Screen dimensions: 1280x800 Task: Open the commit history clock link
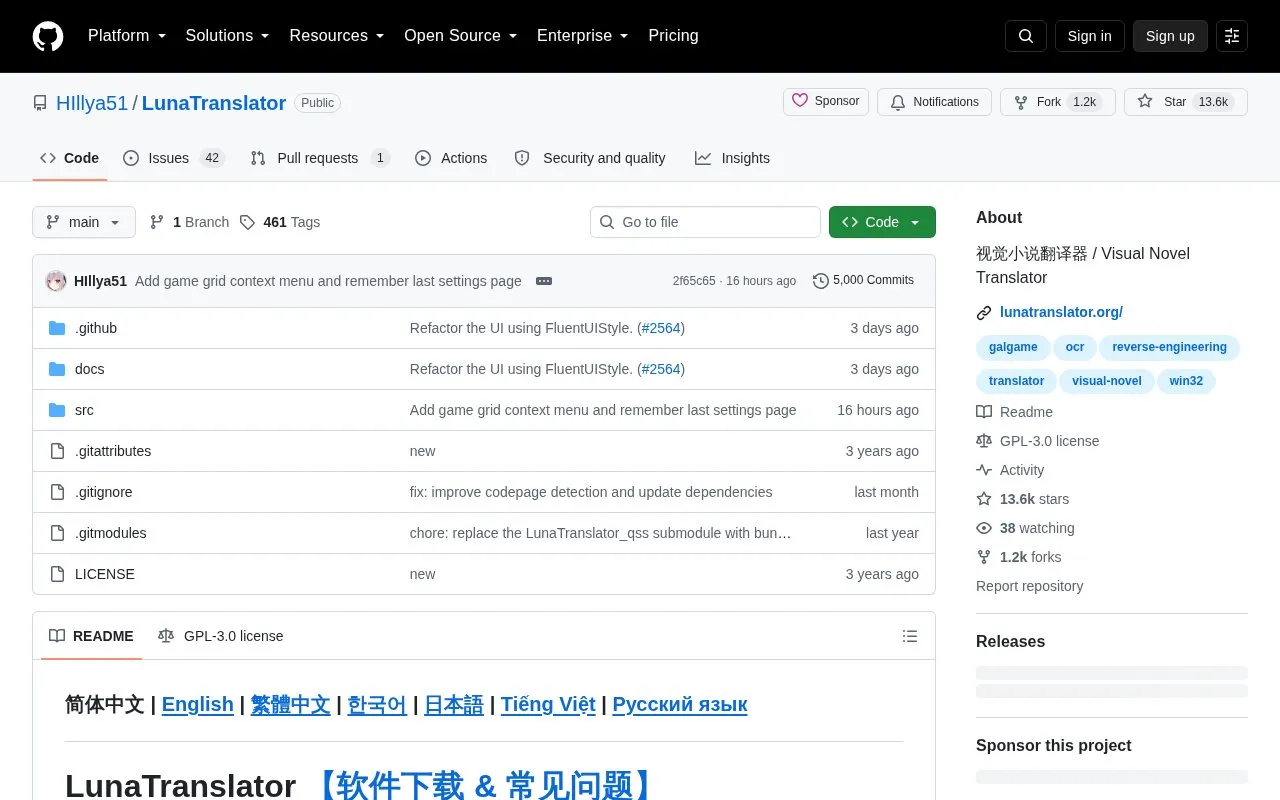click(x=863, y=280)
